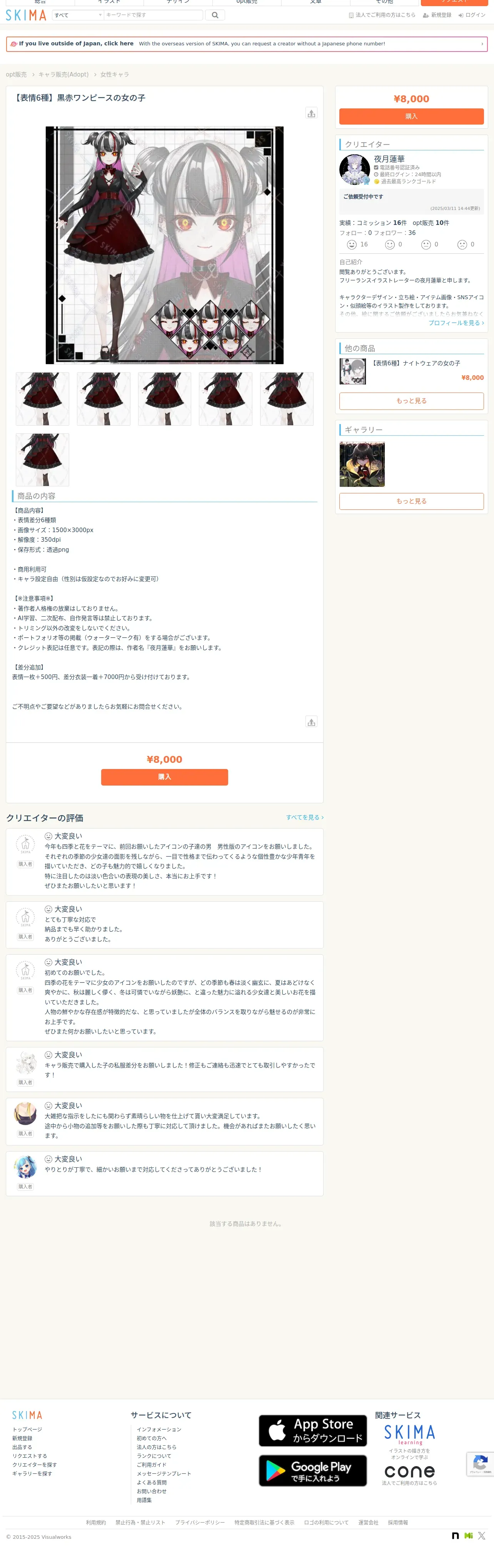Open プロフィールを見る link
This screenshot has width=494, height=1568.
(x=456, y=323)
